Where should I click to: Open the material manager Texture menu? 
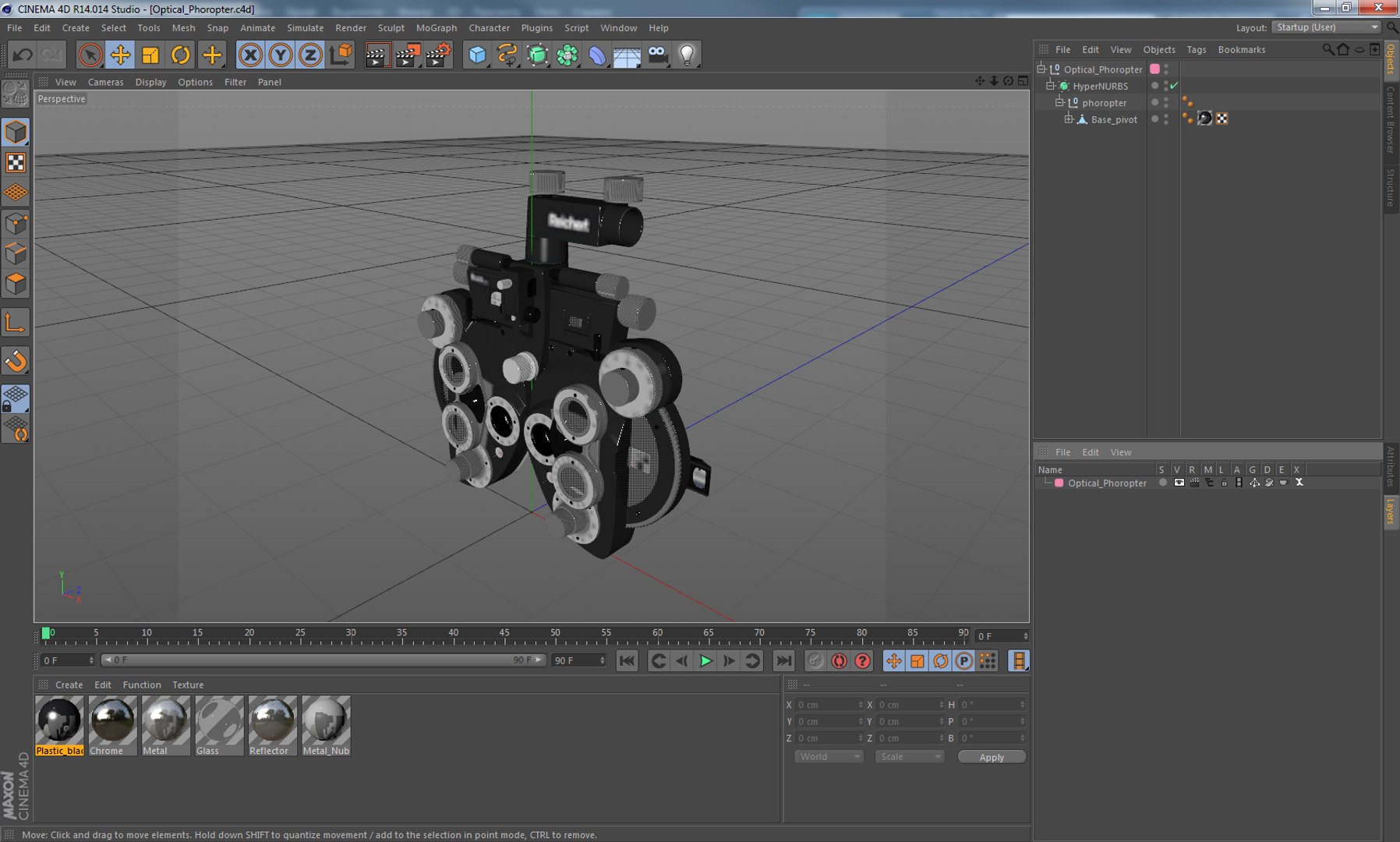pos(188,685)
